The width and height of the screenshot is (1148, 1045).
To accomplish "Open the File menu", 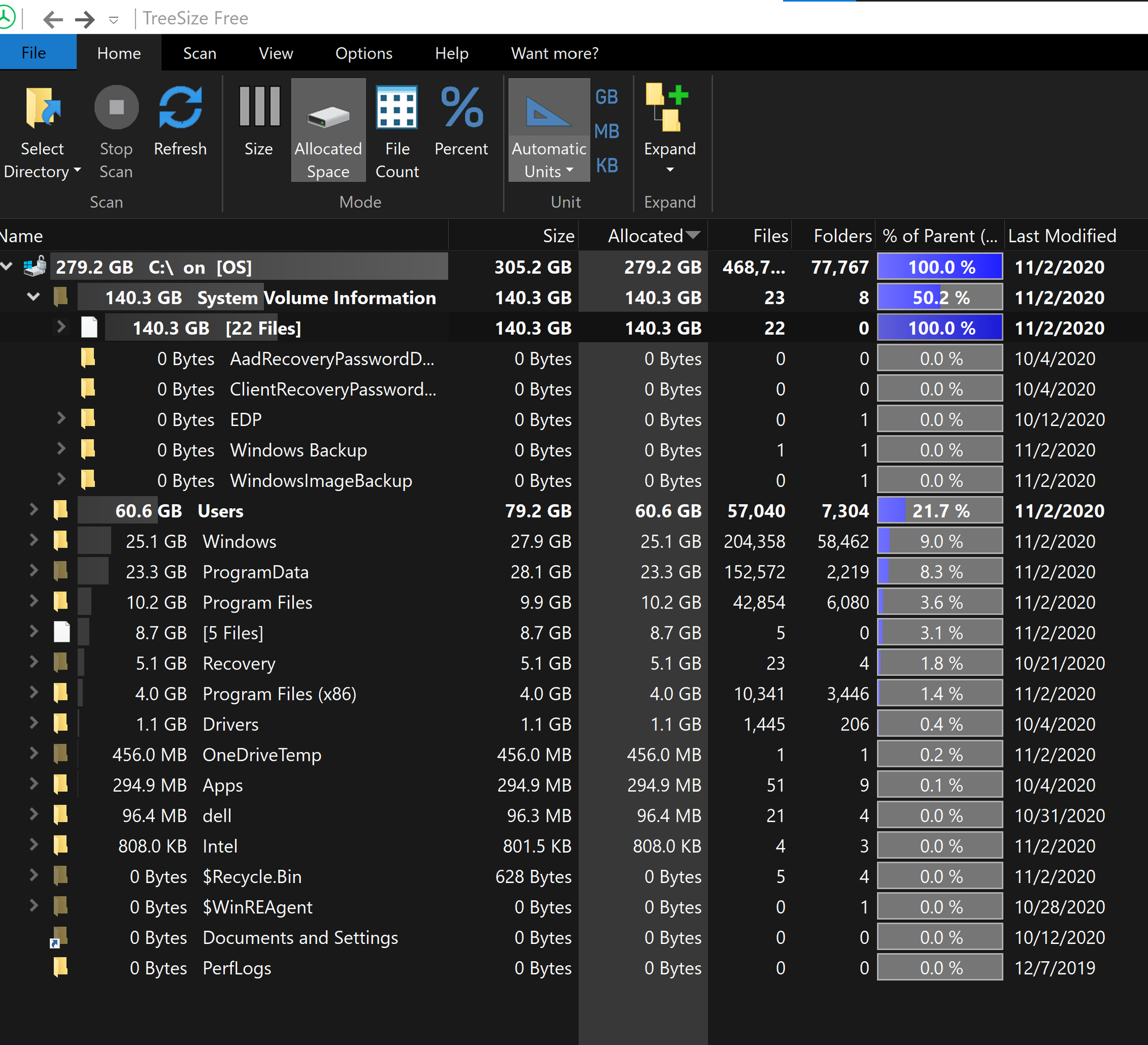I will [34, 53].
